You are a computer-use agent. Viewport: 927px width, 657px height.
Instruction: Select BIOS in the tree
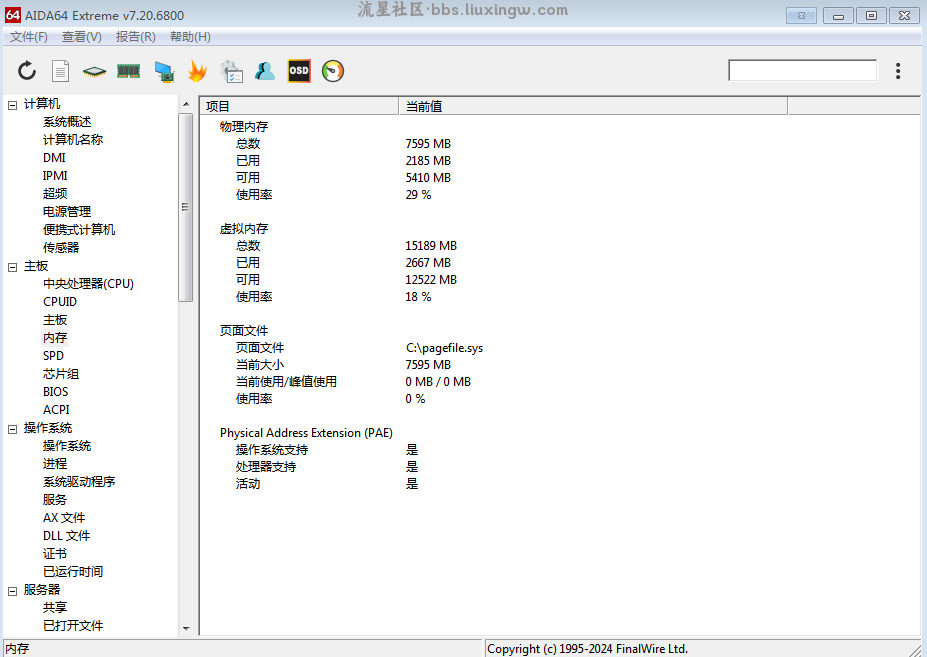(56, 391)
